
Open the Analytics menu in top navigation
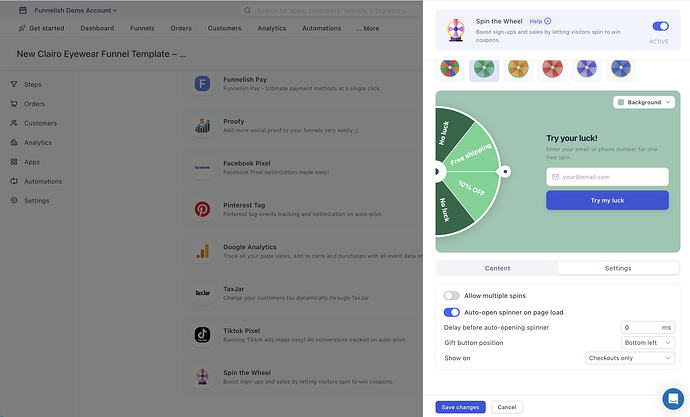click(x=272, y=28)
